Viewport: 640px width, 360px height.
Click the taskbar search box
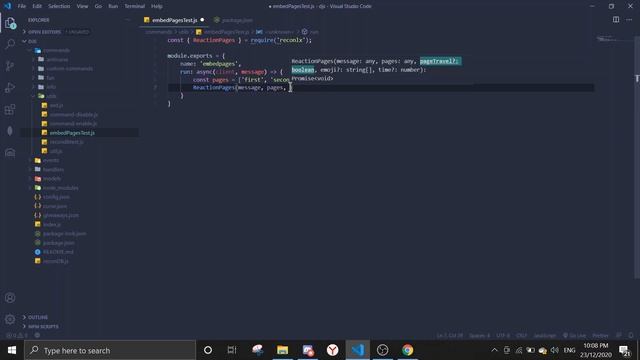tap(110, 350)
